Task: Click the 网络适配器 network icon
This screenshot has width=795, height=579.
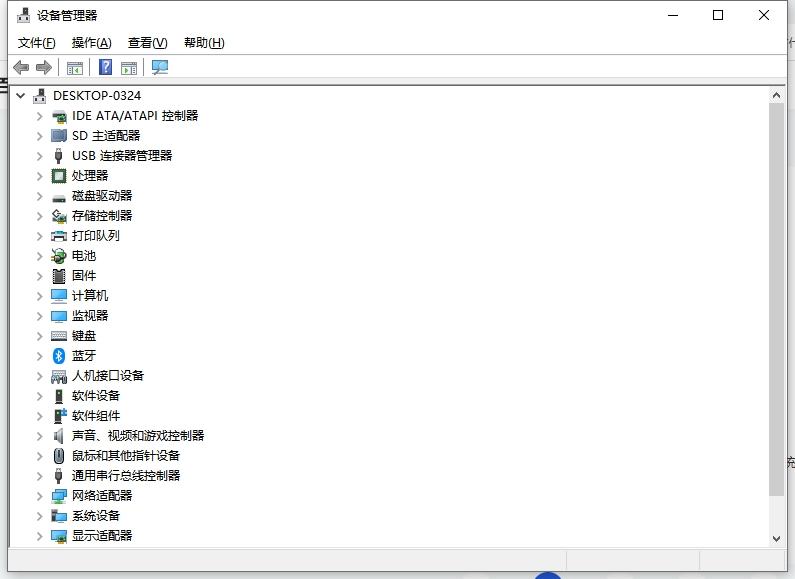Action: pyautogui.click(x=59, y=496)
